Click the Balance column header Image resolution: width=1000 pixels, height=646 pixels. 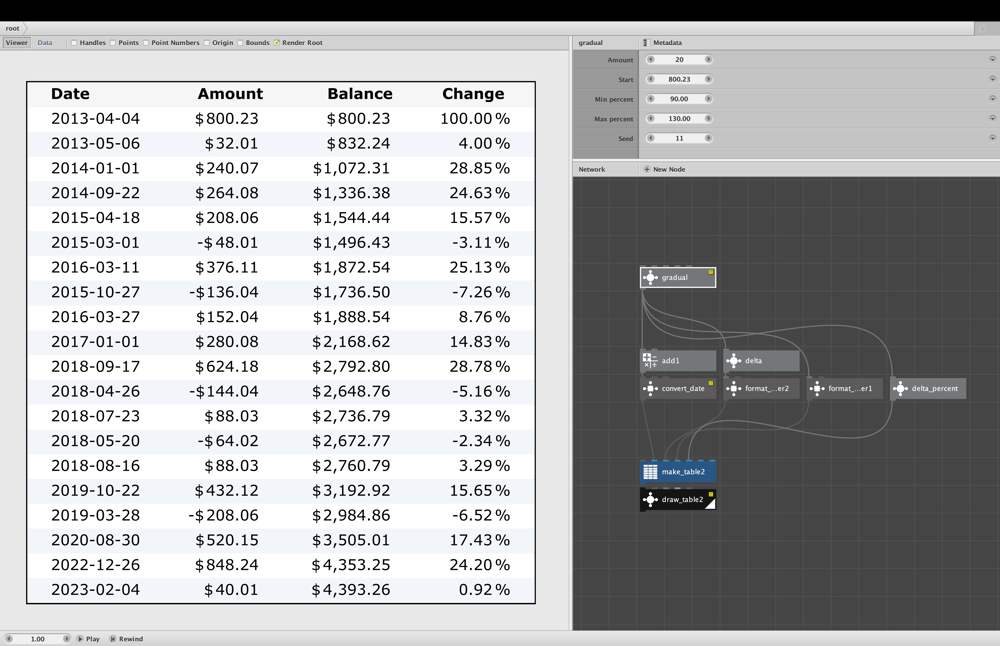coord(360,94)
